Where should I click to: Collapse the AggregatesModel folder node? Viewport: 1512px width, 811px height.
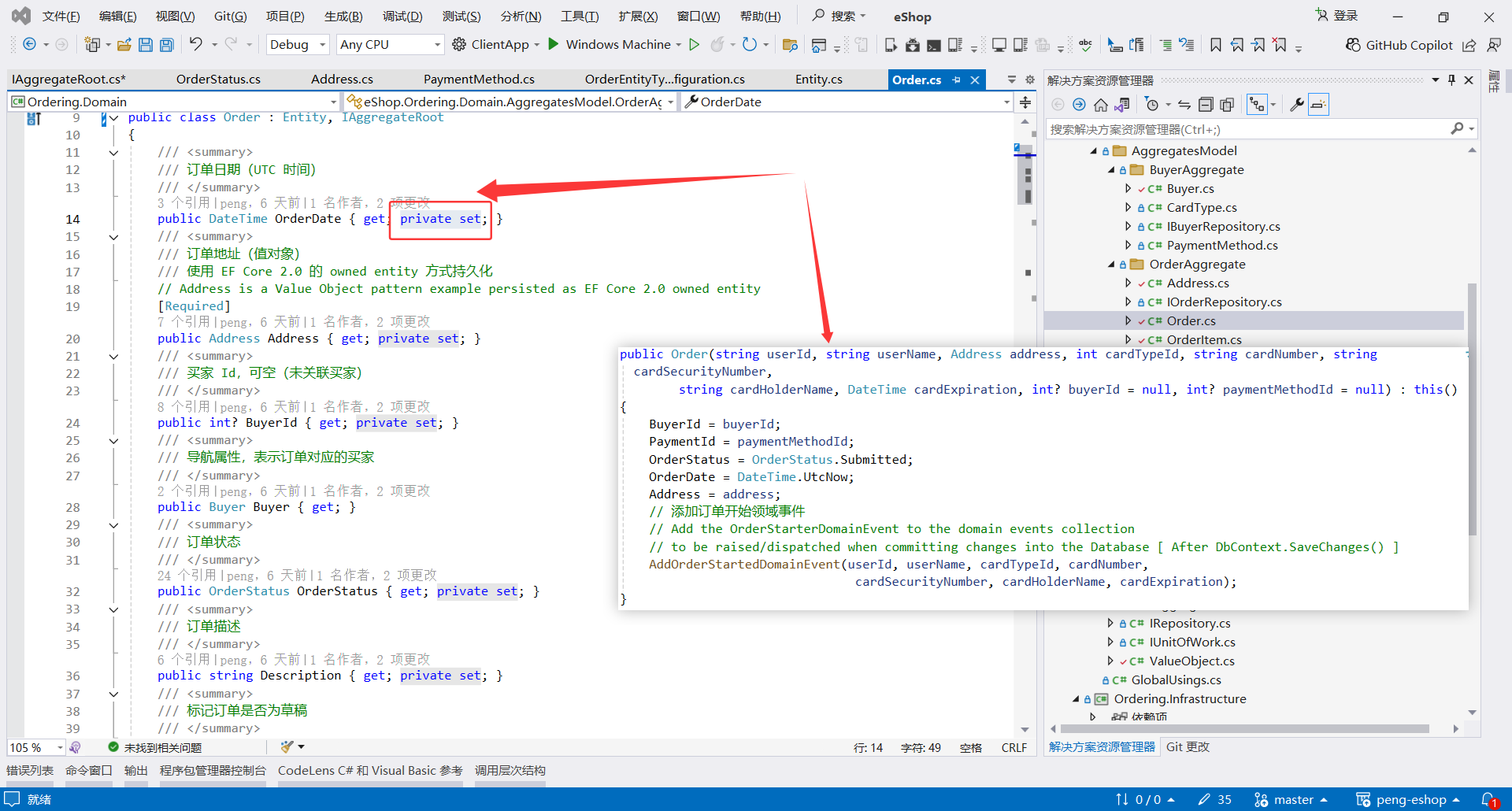pos(1094,151)
